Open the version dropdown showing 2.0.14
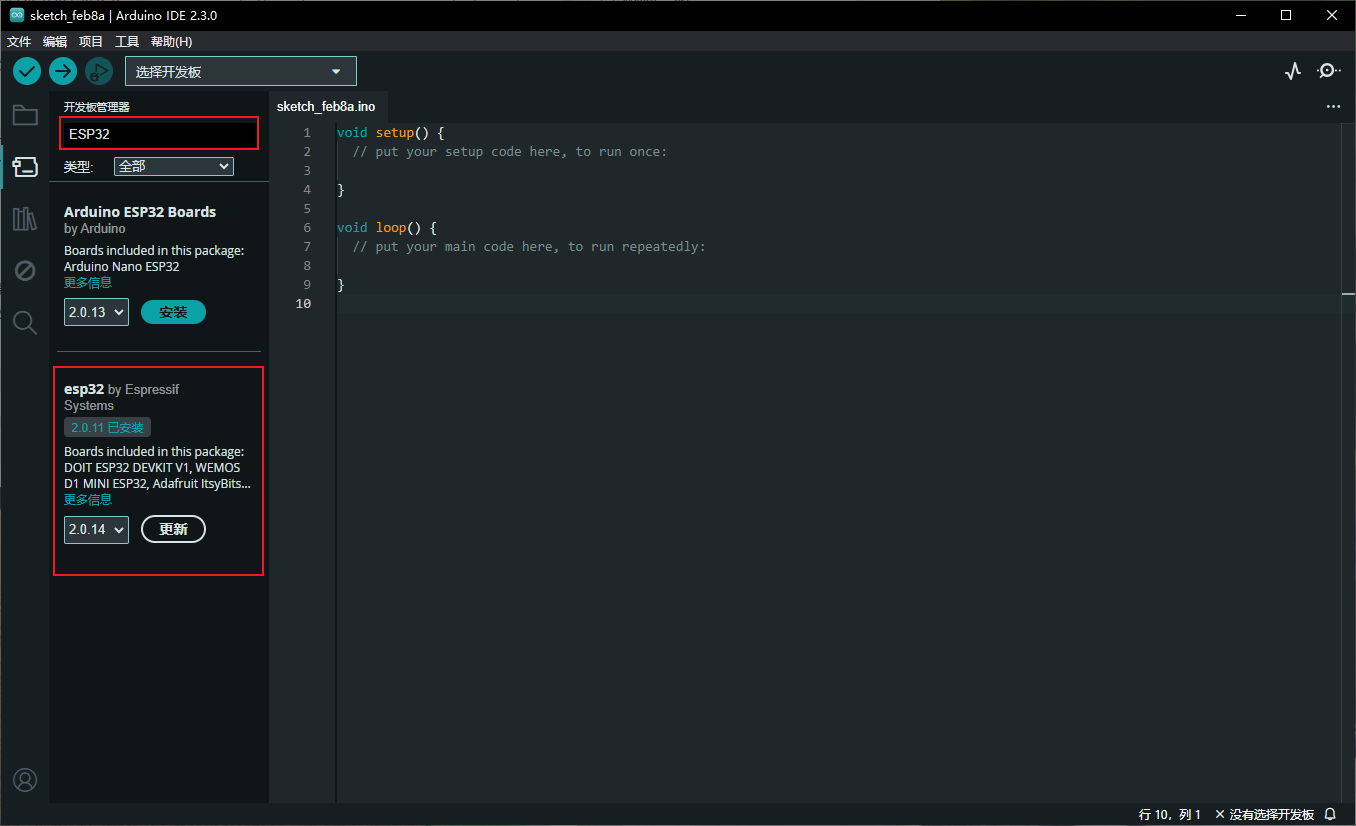 [96, 529]
